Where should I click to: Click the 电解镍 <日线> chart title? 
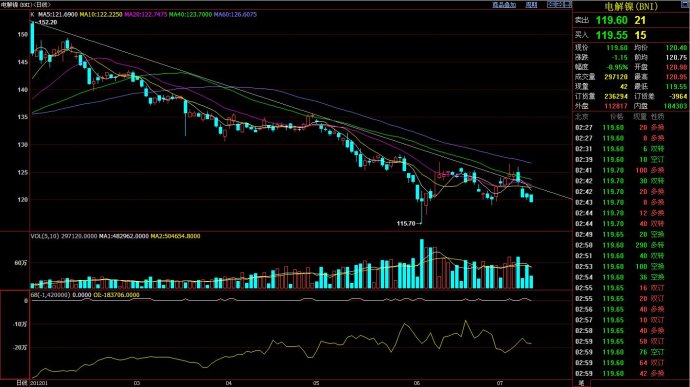(x=26, y=4)
